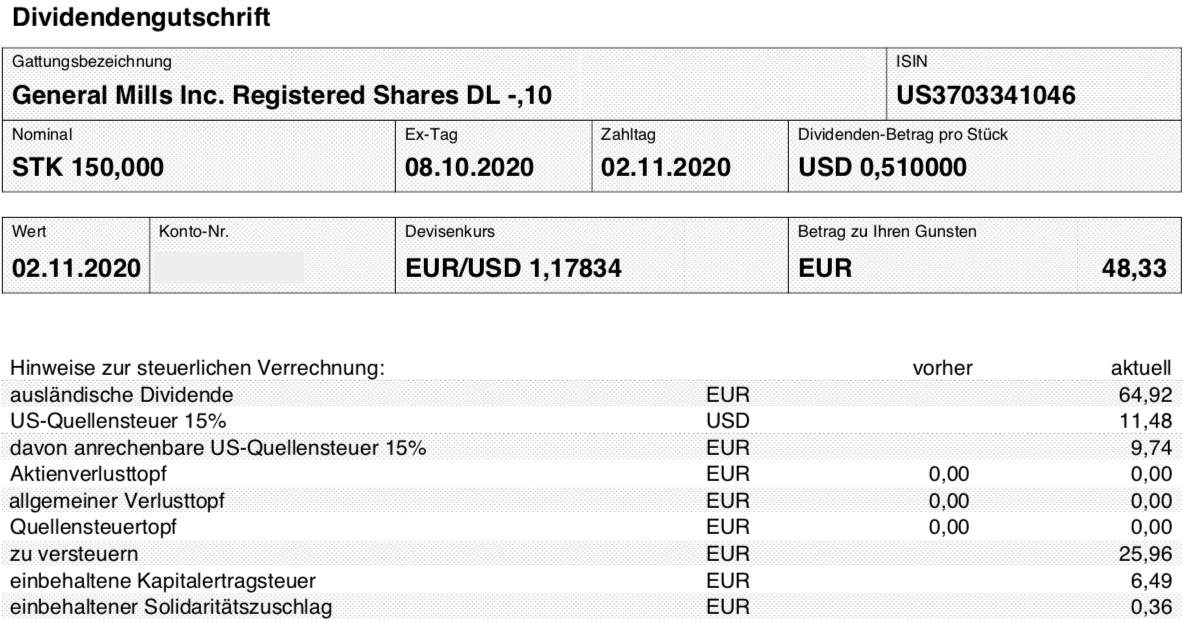Select the allgemeiner Verlusttopf row label
Viewport: 1187px width, 622px height.
coord(117,501)
